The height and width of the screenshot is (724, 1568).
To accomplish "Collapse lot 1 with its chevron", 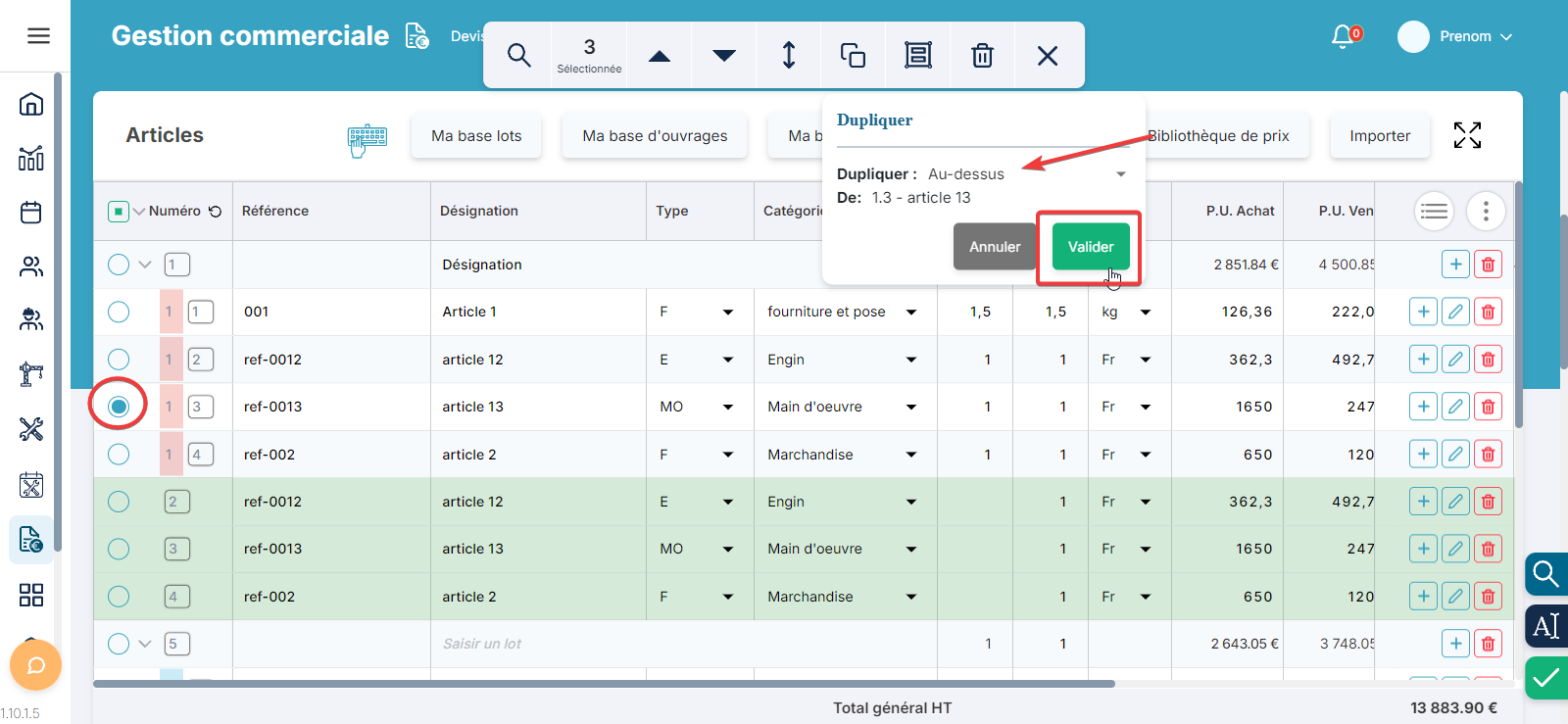I will [145, 265].
